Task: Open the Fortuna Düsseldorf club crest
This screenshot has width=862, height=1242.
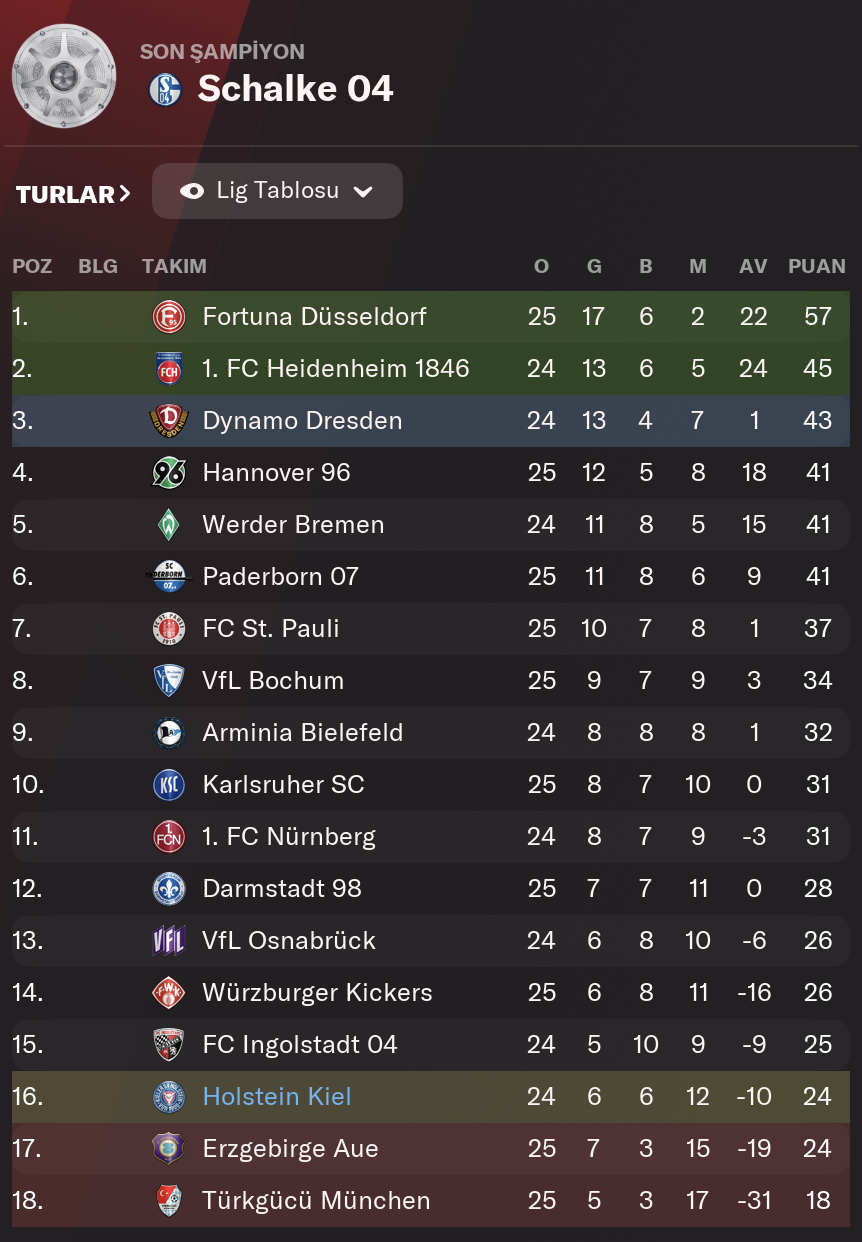Action: [169, 317]
